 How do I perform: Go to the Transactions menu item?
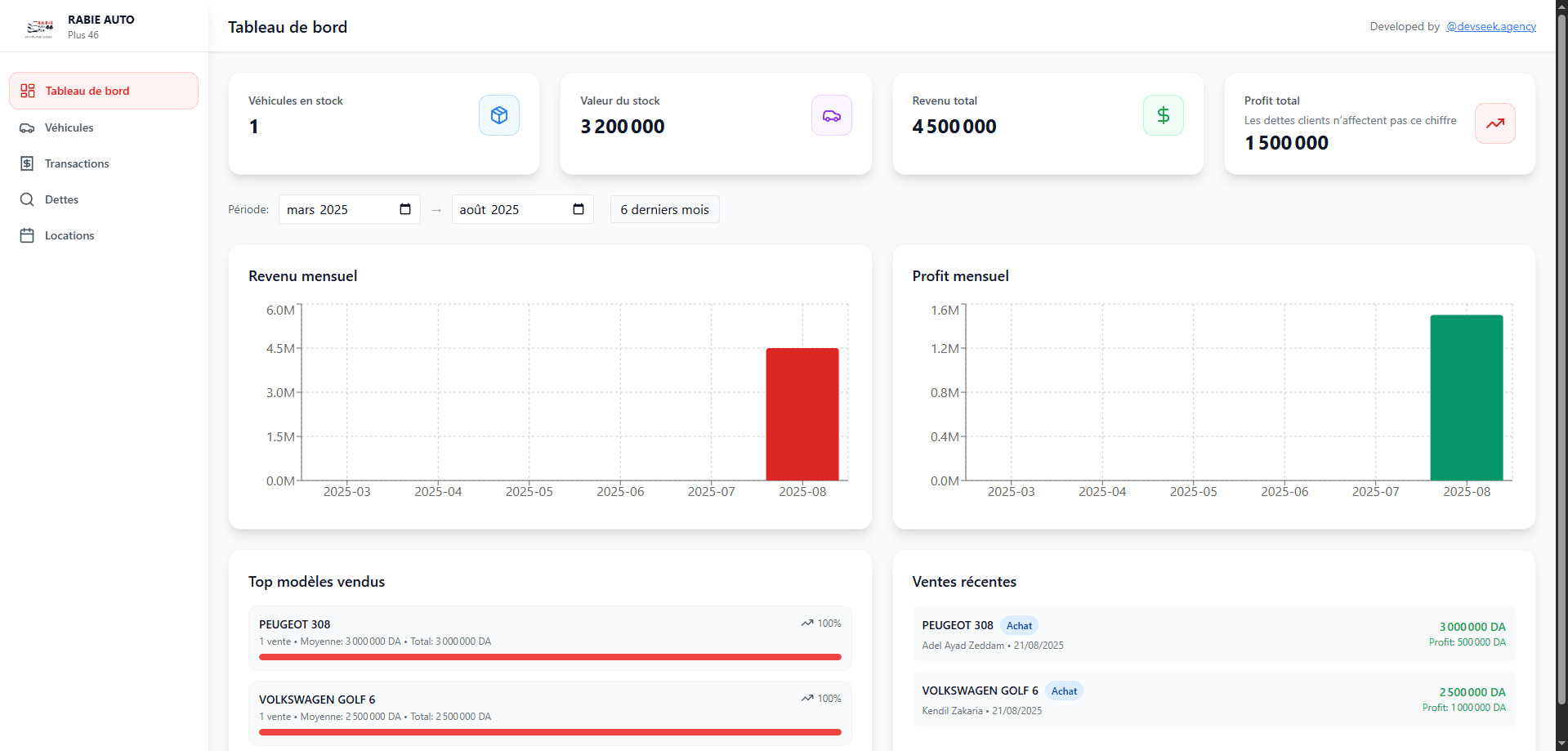[77, 163]
